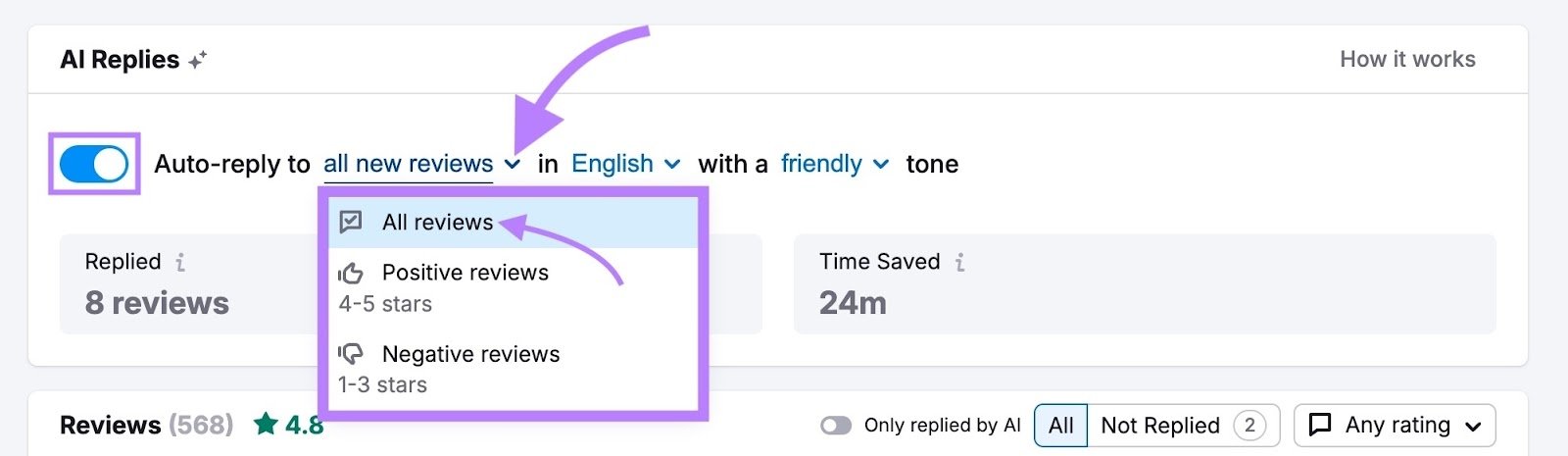Open the Any rating filter dropdown
The width and height of the screenshot is (1568, 456).
1396,425
